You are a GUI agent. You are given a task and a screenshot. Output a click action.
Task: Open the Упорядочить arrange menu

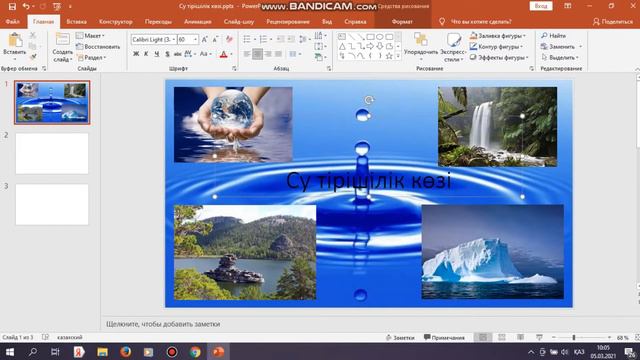pyautogui.click(x=421, y=47)
